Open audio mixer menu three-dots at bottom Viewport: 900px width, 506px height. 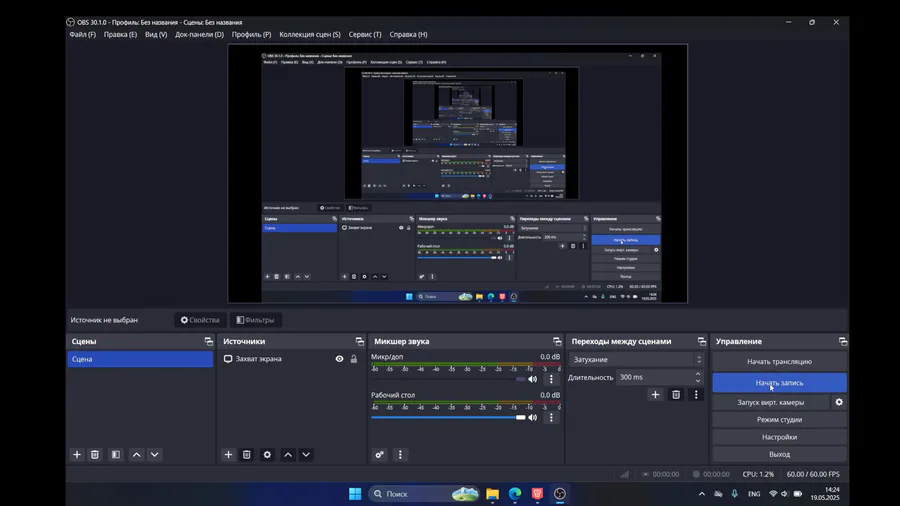point(400,454)
